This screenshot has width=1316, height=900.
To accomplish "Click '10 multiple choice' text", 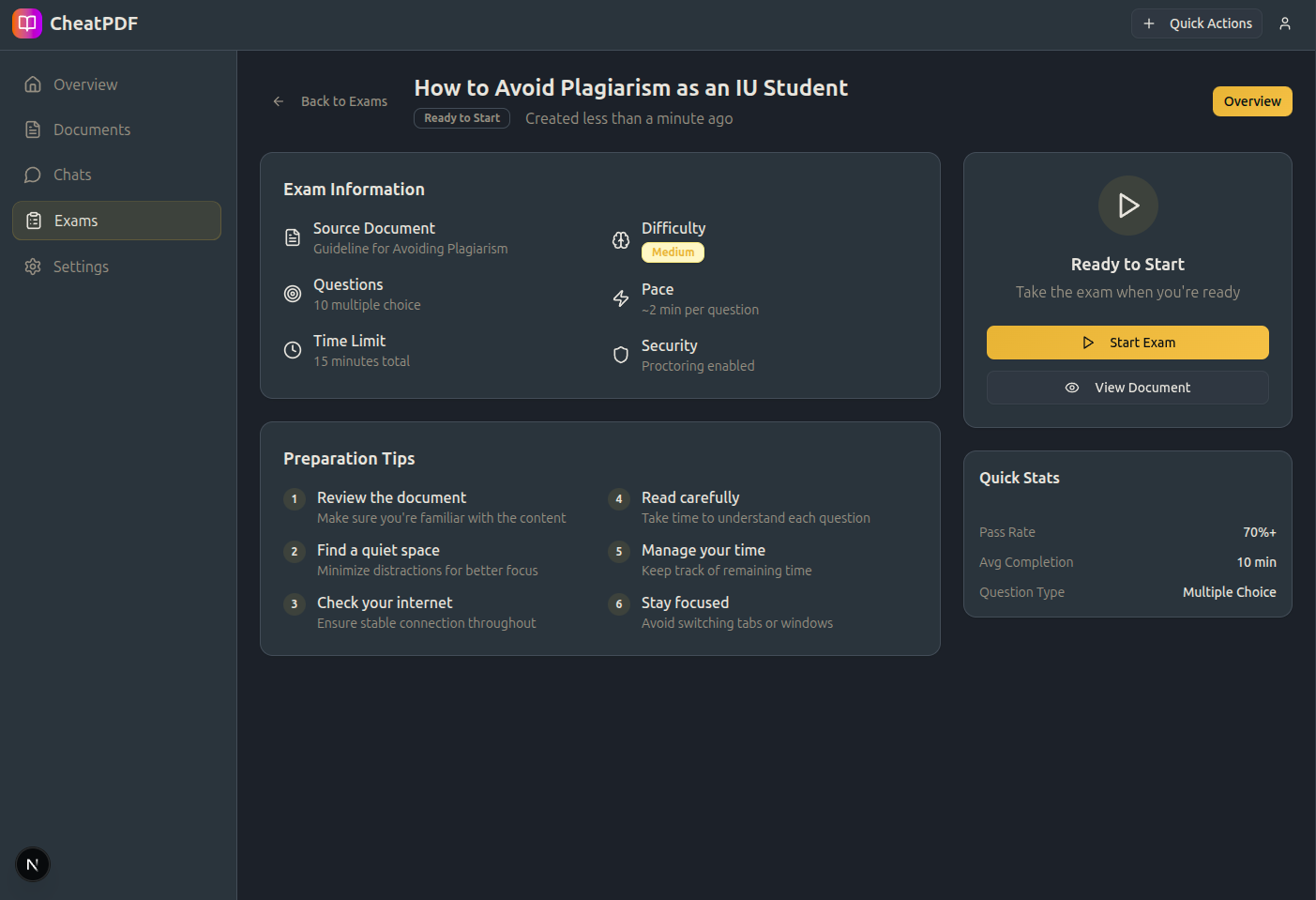I will (367, 305).
